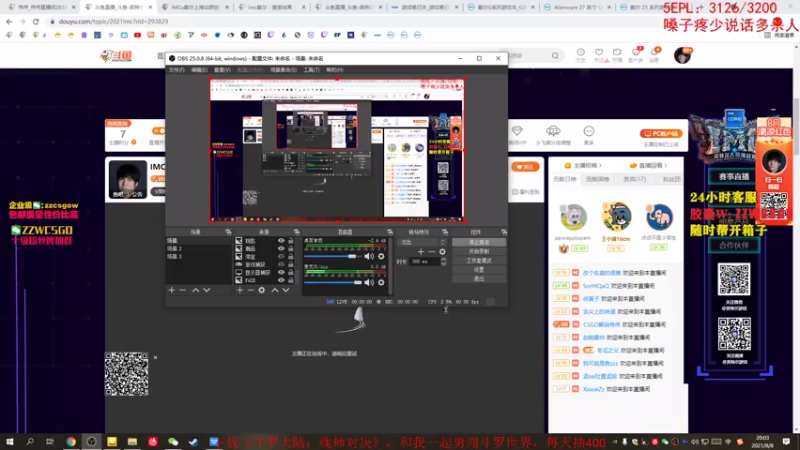This screenshot has width=800, height=450.
Task: Open OBS 文件(F) menu
Action: pos(177,70)
